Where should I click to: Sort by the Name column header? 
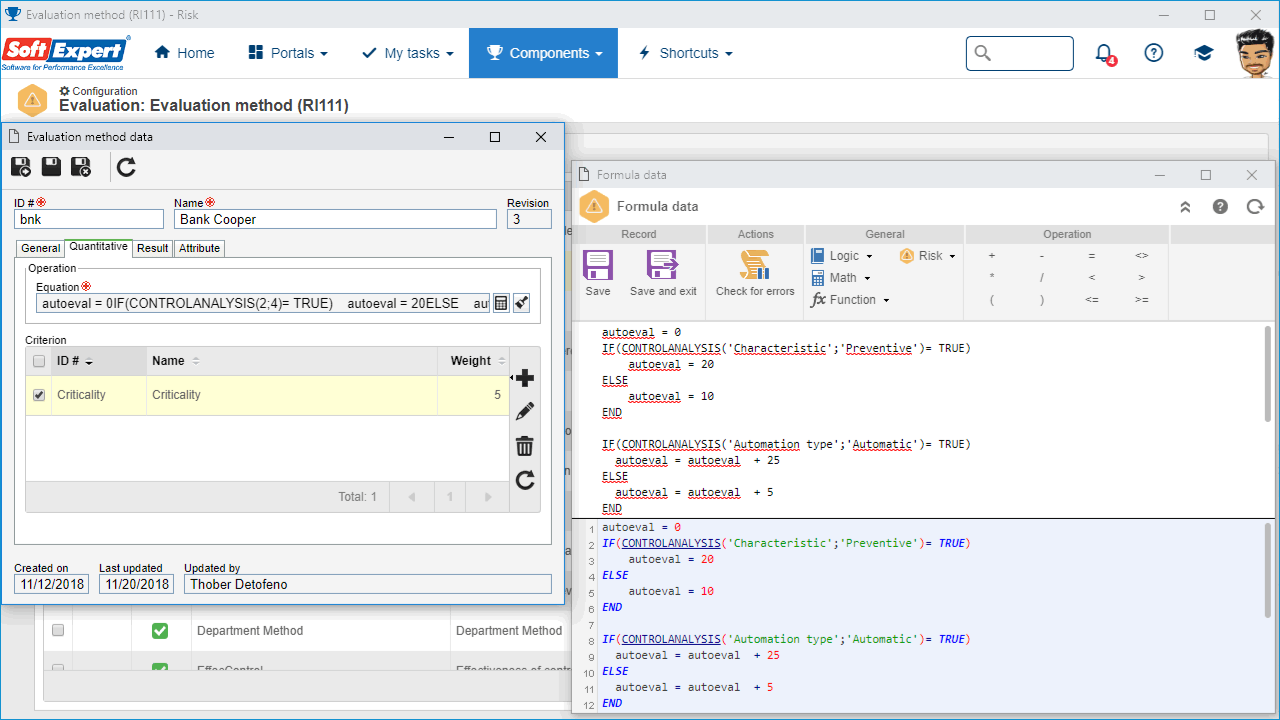[292, 361]
